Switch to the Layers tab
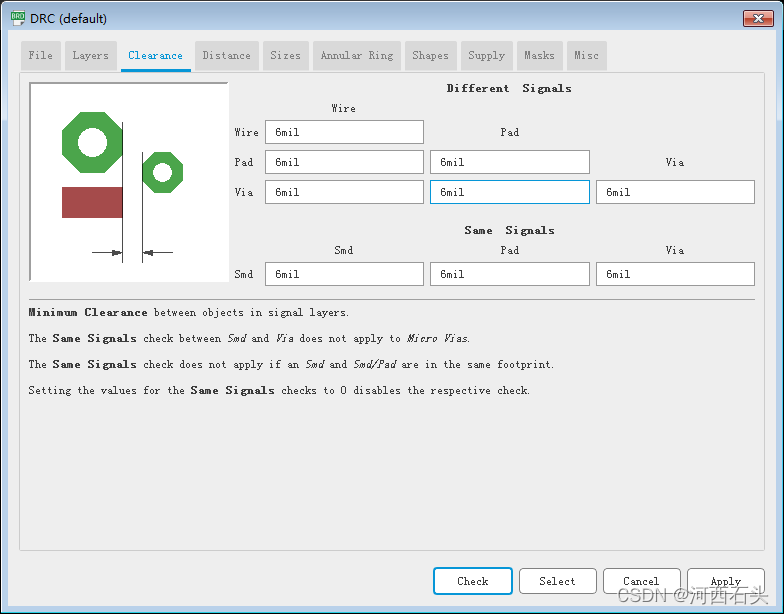Viewport: 784px width, 614px height. pyautogui.click(x=90, y=56)
